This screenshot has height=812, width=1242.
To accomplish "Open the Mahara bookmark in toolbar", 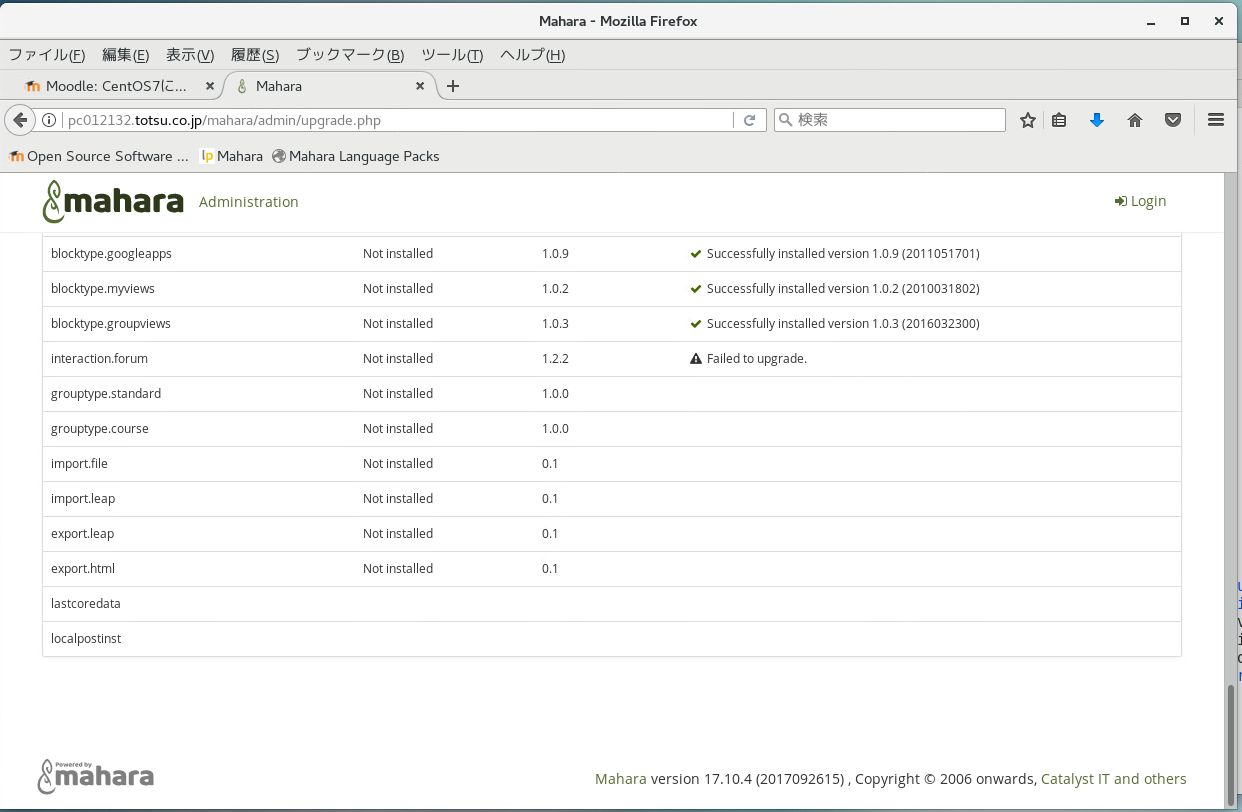I will click(231, 156).
